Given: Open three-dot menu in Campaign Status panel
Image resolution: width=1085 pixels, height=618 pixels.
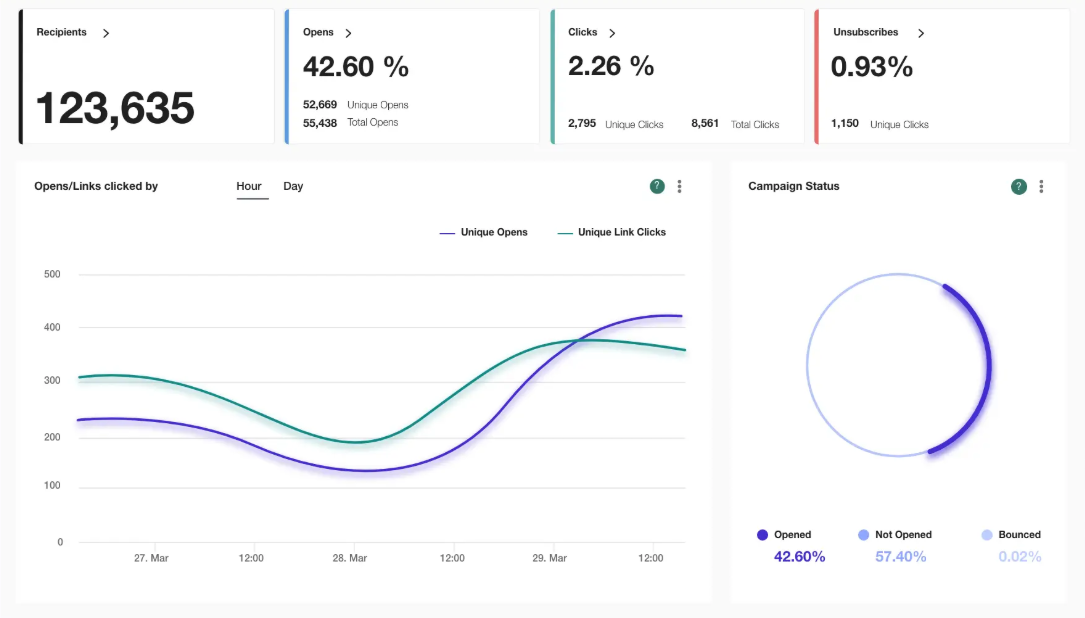Looking at the screenshot, I should coord(1041,186).
